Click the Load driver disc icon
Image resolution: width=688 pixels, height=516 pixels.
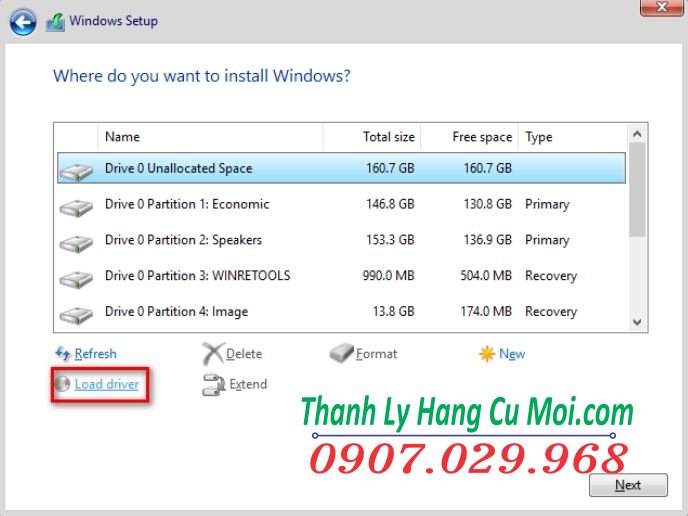point(63,384)
